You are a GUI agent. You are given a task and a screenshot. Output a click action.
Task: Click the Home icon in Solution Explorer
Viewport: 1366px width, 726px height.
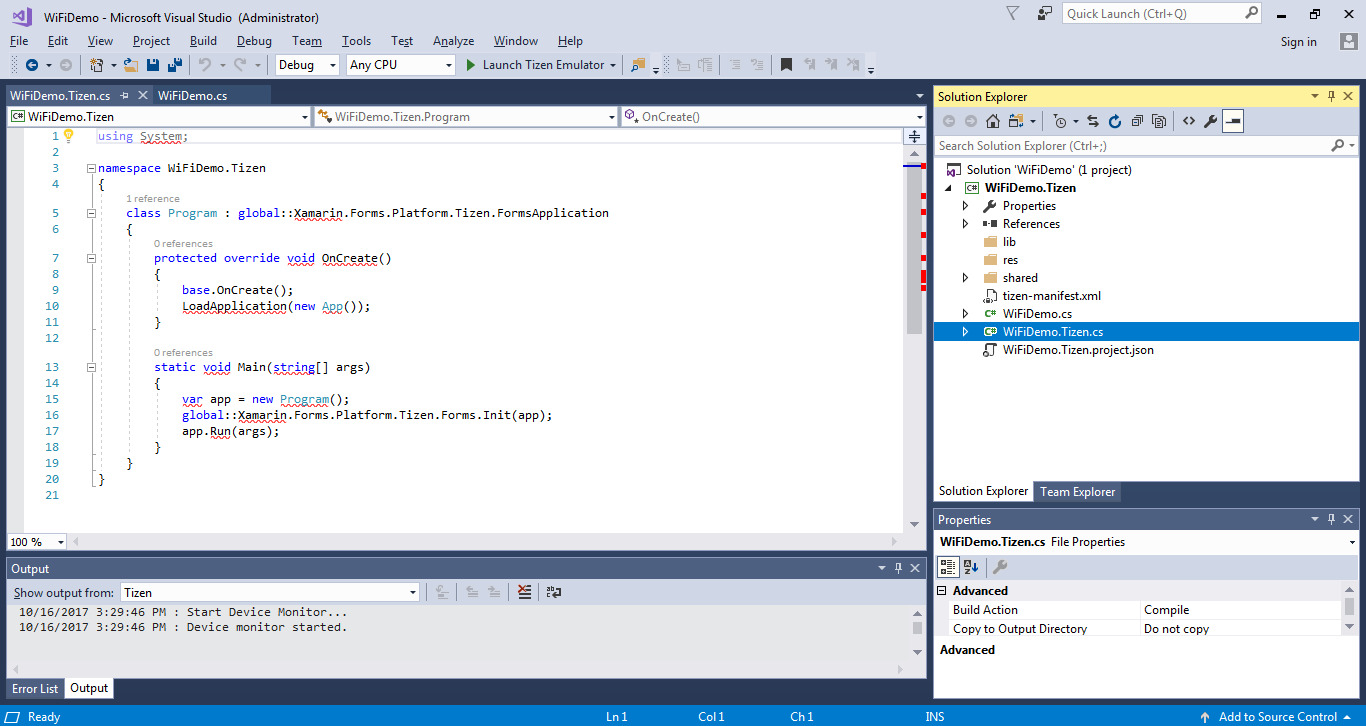(x=992, y=121)
